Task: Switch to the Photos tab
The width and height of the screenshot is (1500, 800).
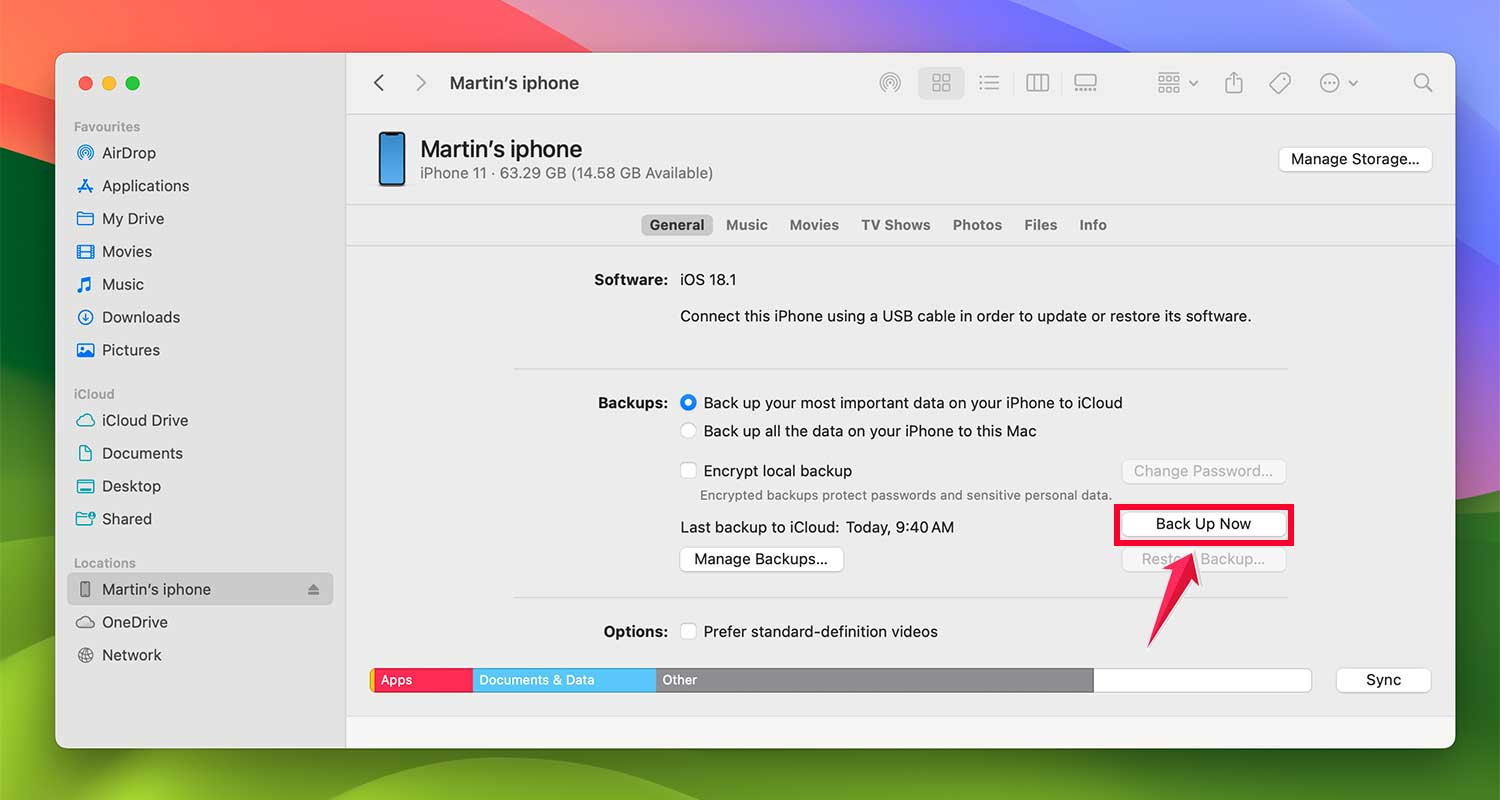Action: [x=976, y=224]
